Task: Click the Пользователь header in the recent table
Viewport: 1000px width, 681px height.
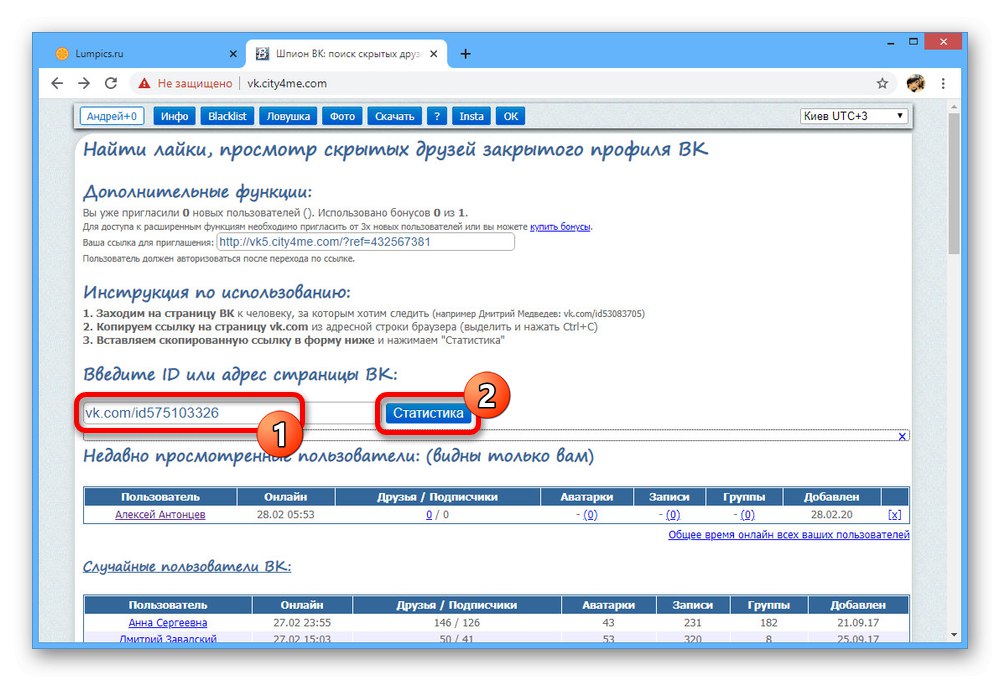Action: [160, 497]
